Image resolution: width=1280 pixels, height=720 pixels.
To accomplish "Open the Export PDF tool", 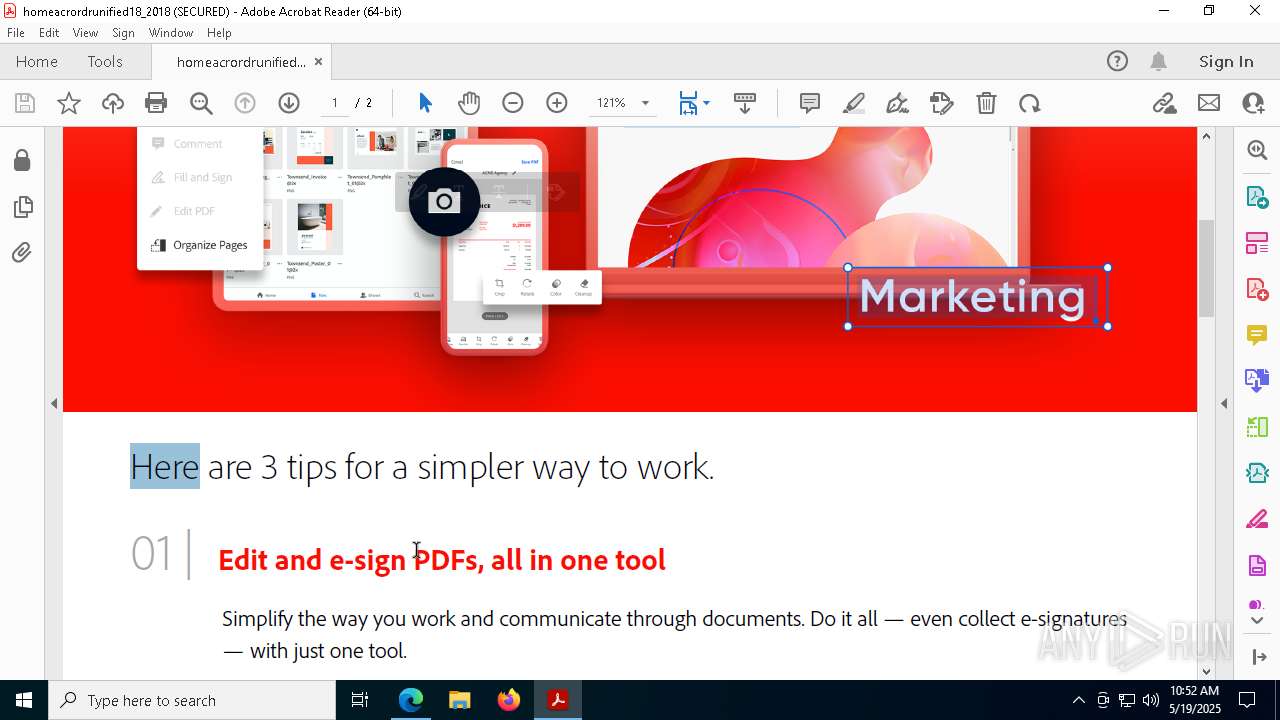I will [1257, 196].
